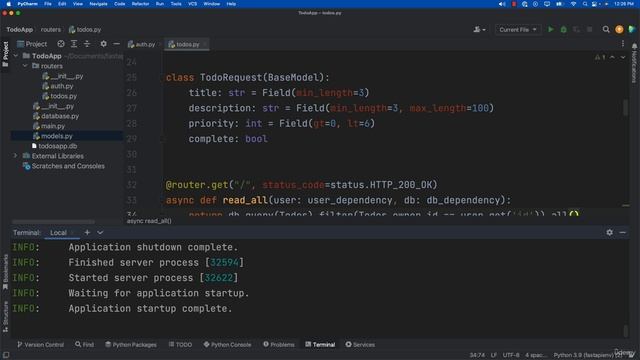
Task: Select models.py in project tree
Action: pos(57,136)
